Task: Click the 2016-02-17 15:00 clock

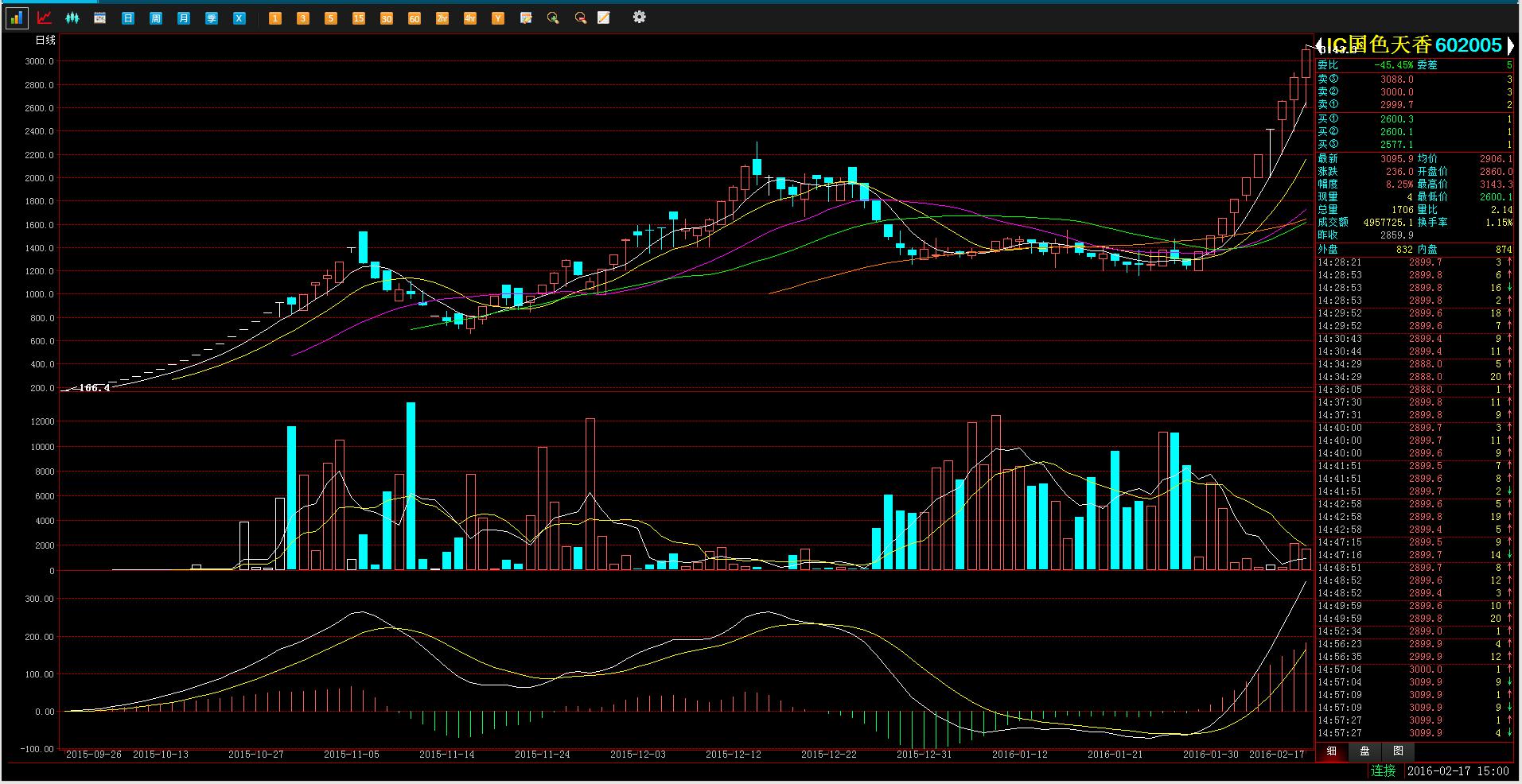Action: point(1458,770)
